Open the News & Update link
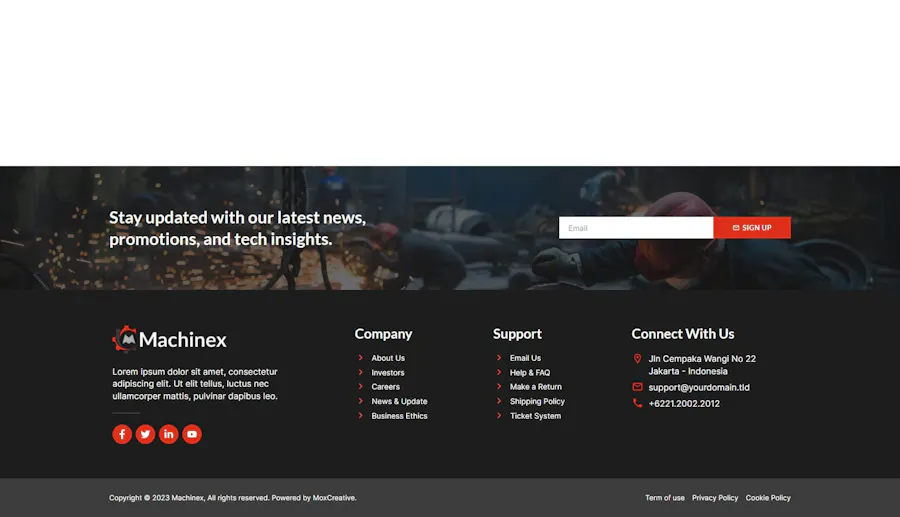This screenshot has height=517, width=900. click(399, 401)
